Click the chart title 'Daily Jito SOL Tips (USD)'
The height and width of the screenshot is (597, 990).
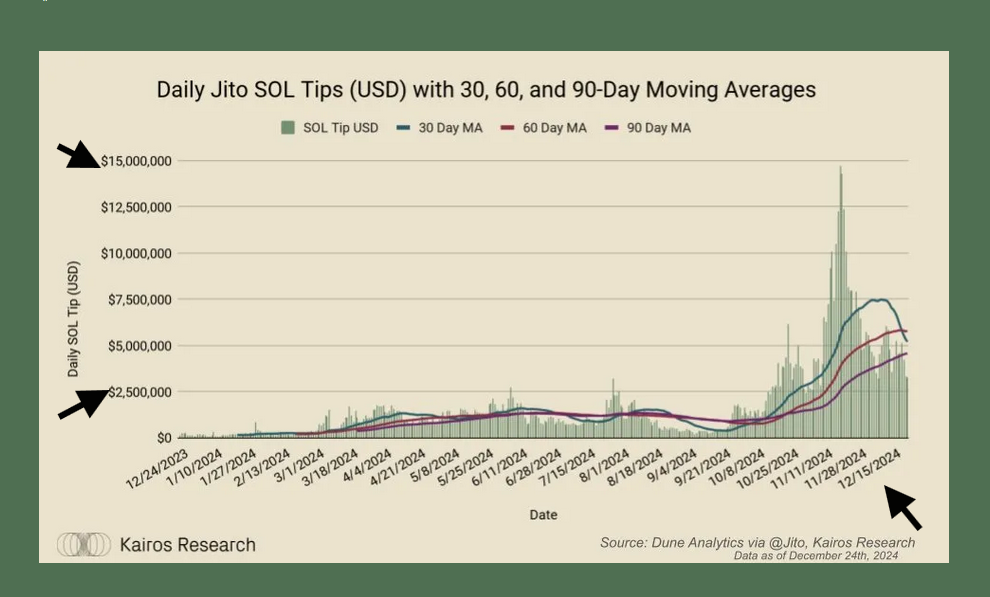[x=282, y=90]
